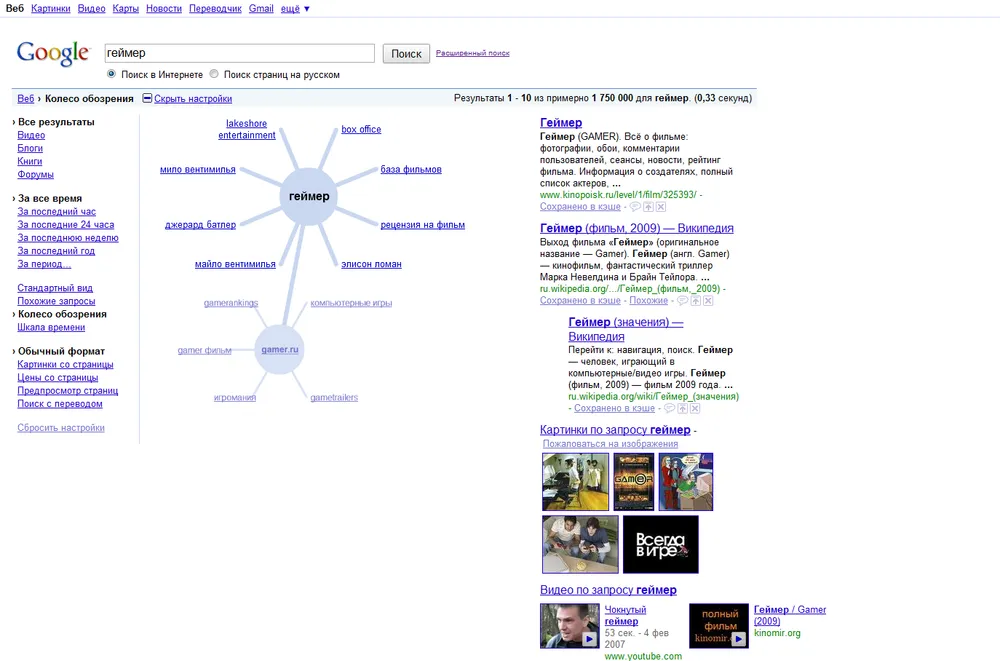Enable Предпросмотр страниц option
The height and width of the screenshot is (661, 1000).
68,390
